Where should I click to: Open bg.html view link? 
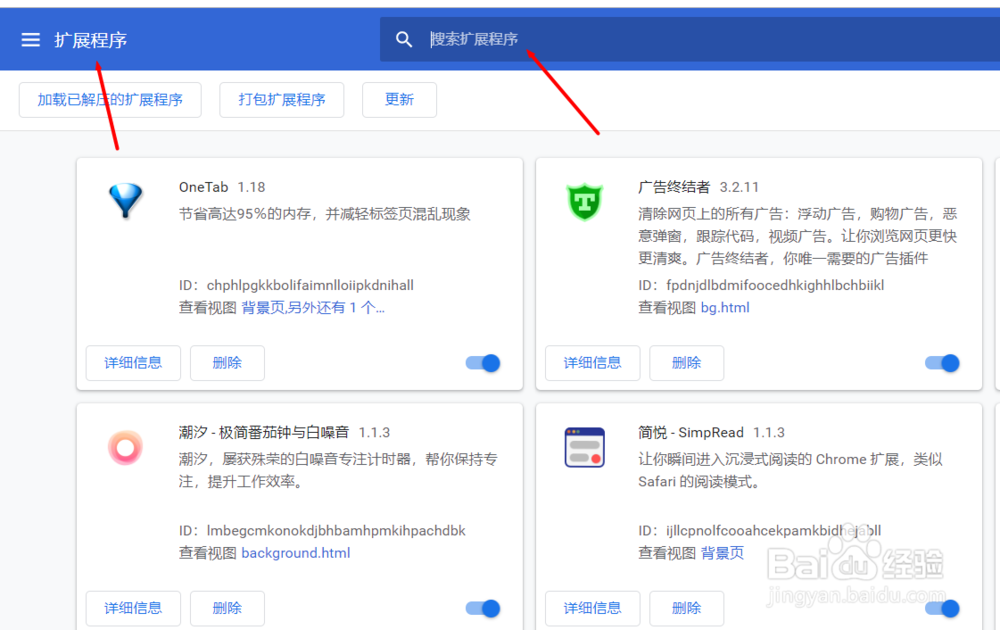click(725, 308)
